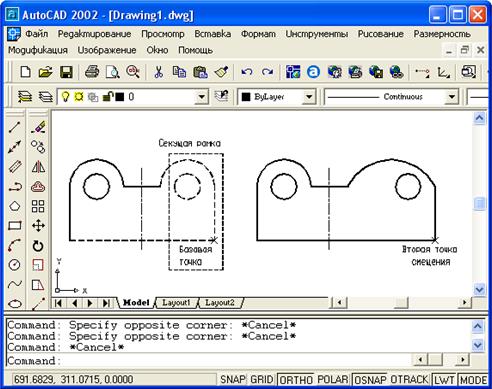Switch to the Layout2 tab
This screenshot has height=389, width=492.
(220, 303)
